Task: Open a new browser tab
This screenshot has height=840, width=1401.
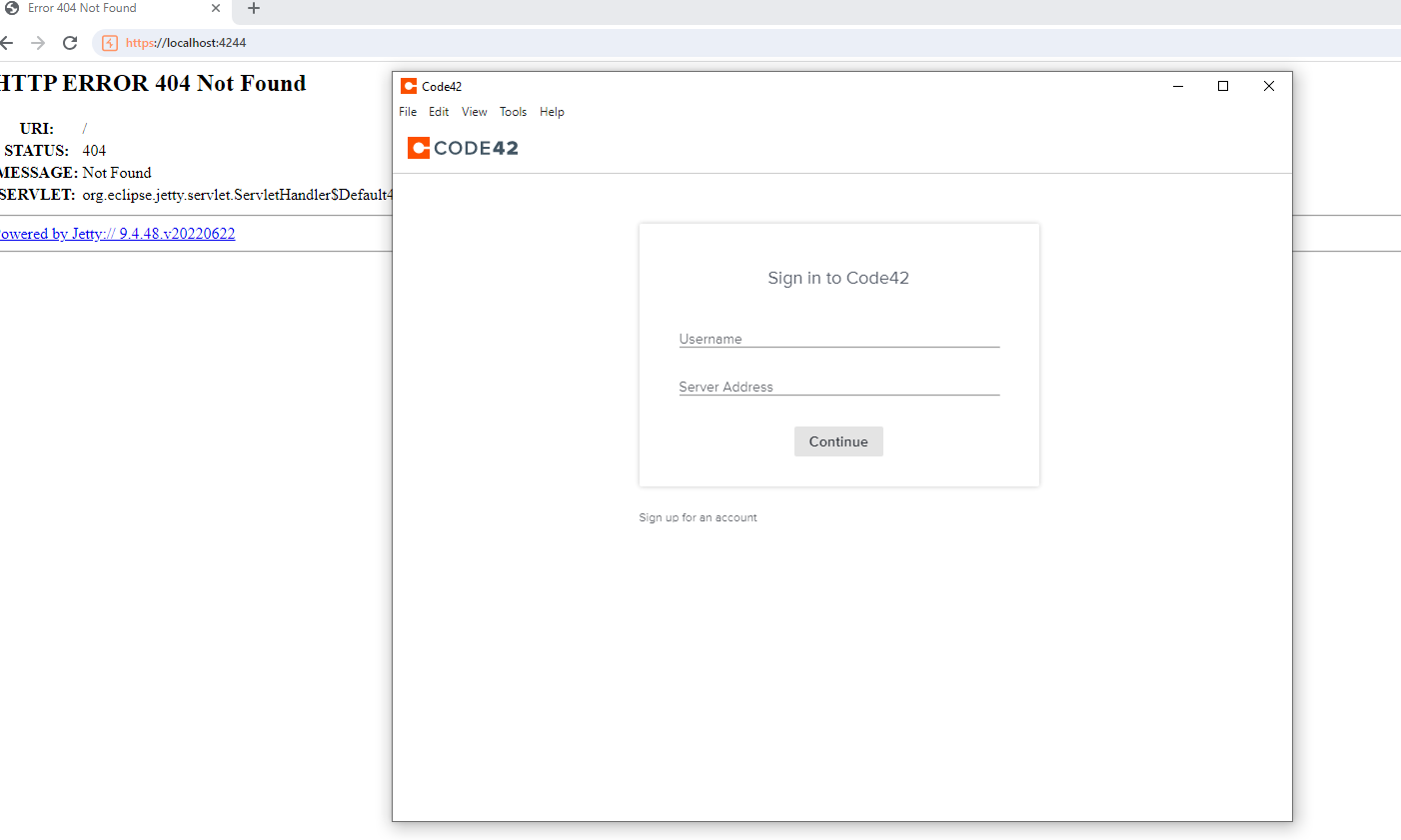Action: (x=254, y=8)
